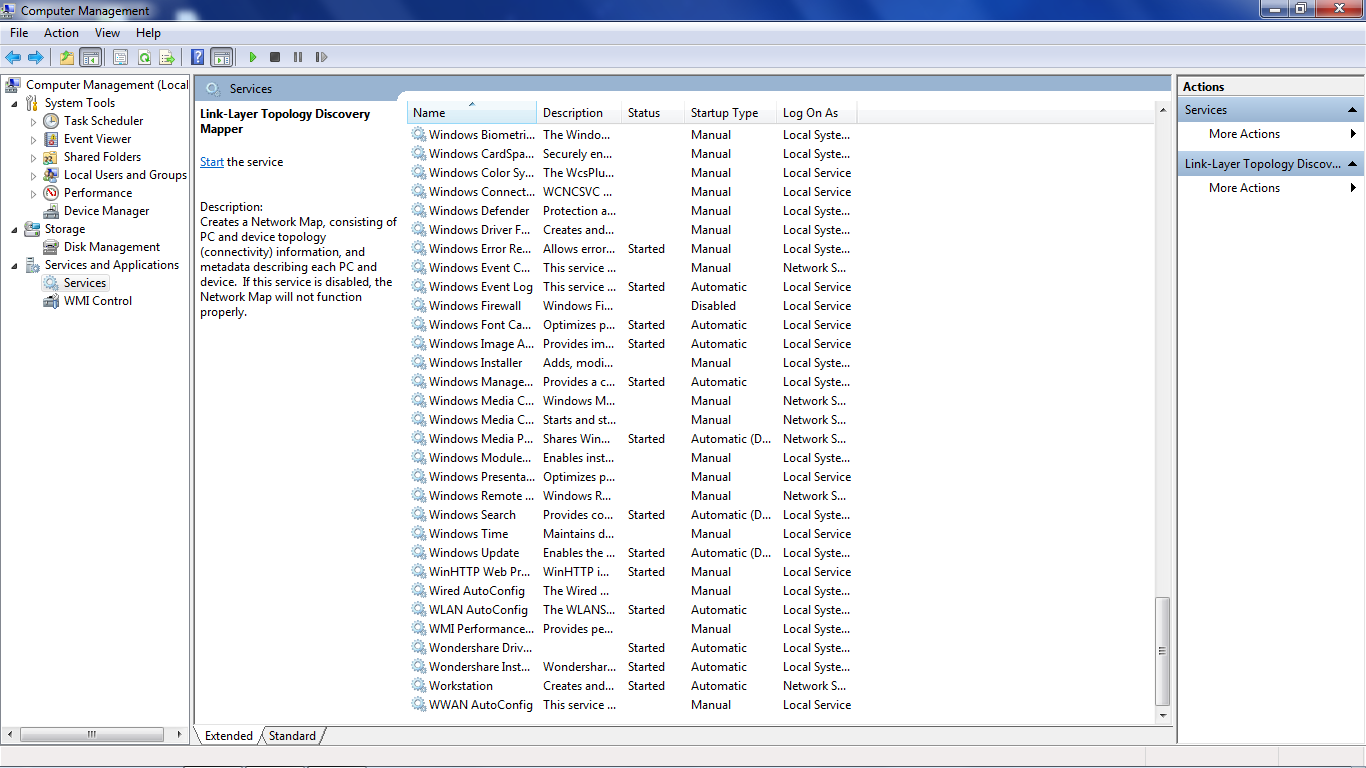Select the Windows Defender gear icon
Screen dimensions: 1366x768
coord(419,211)
